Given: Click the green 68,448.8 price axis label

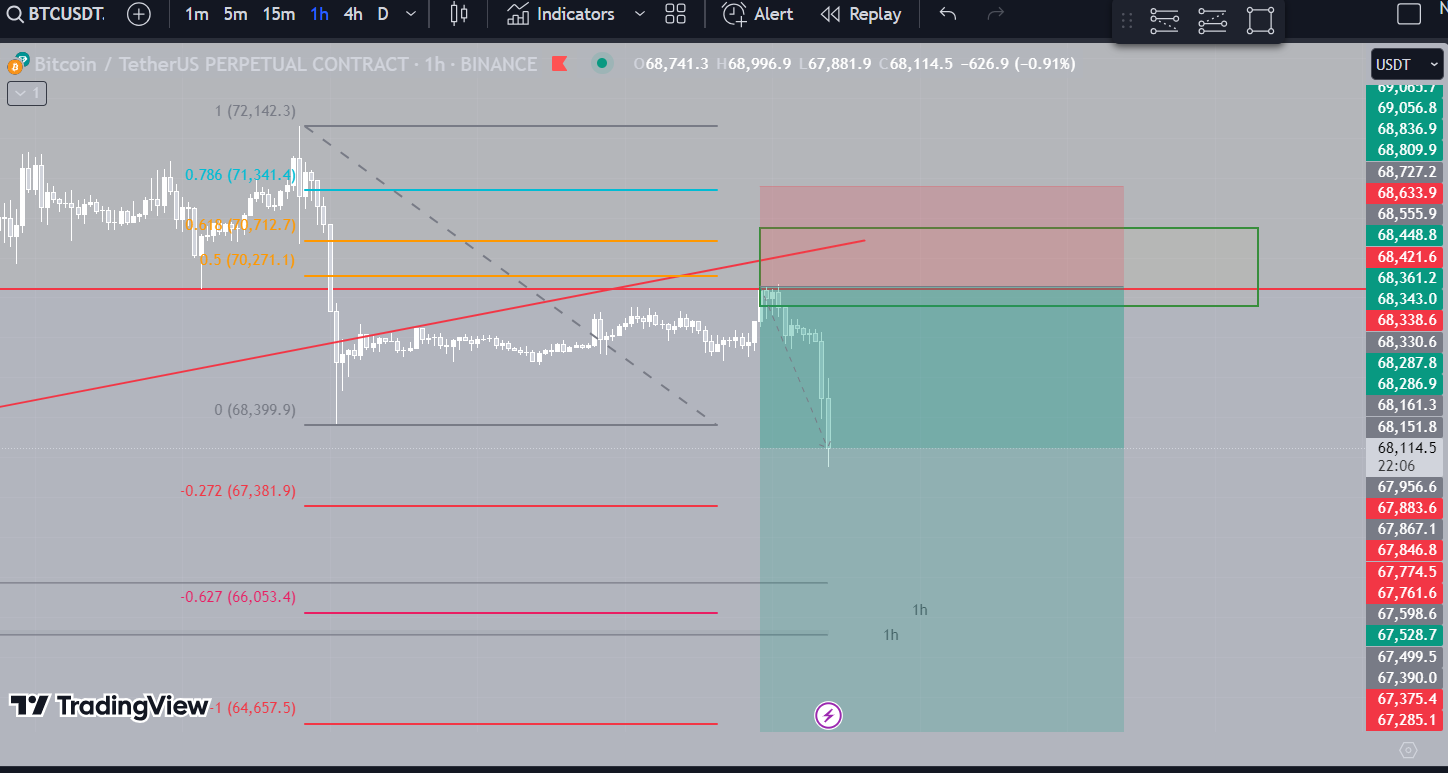Looking at the screenshot, I should tap(1406, 235).
